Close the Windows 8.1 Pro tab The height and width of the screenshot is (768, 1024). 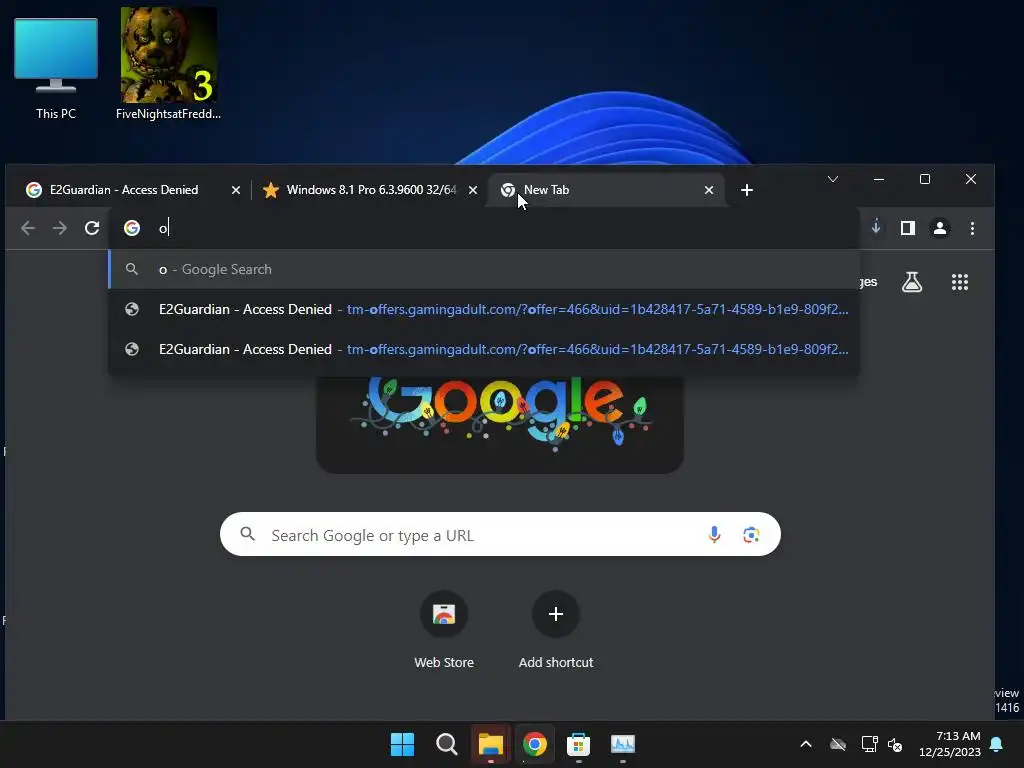[473, 190]
